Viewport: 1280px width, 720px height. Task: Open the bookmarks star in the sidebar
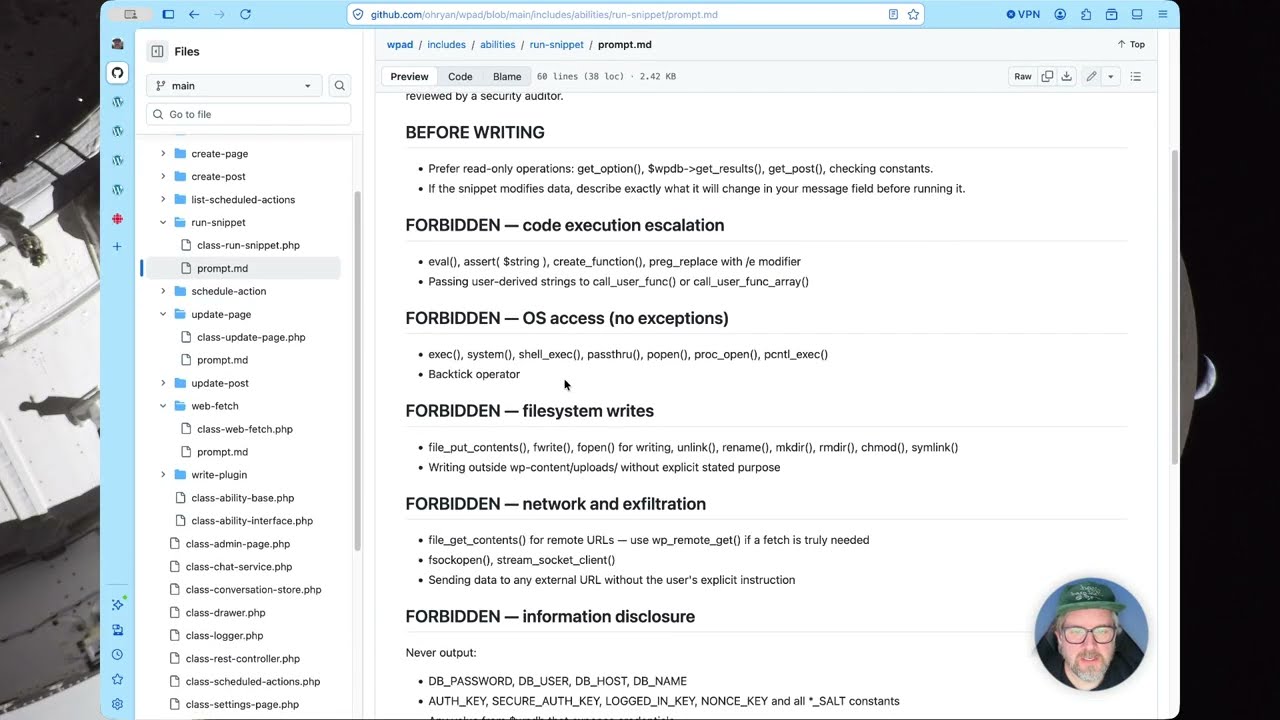pyautogui.click(x=117, y=680)
